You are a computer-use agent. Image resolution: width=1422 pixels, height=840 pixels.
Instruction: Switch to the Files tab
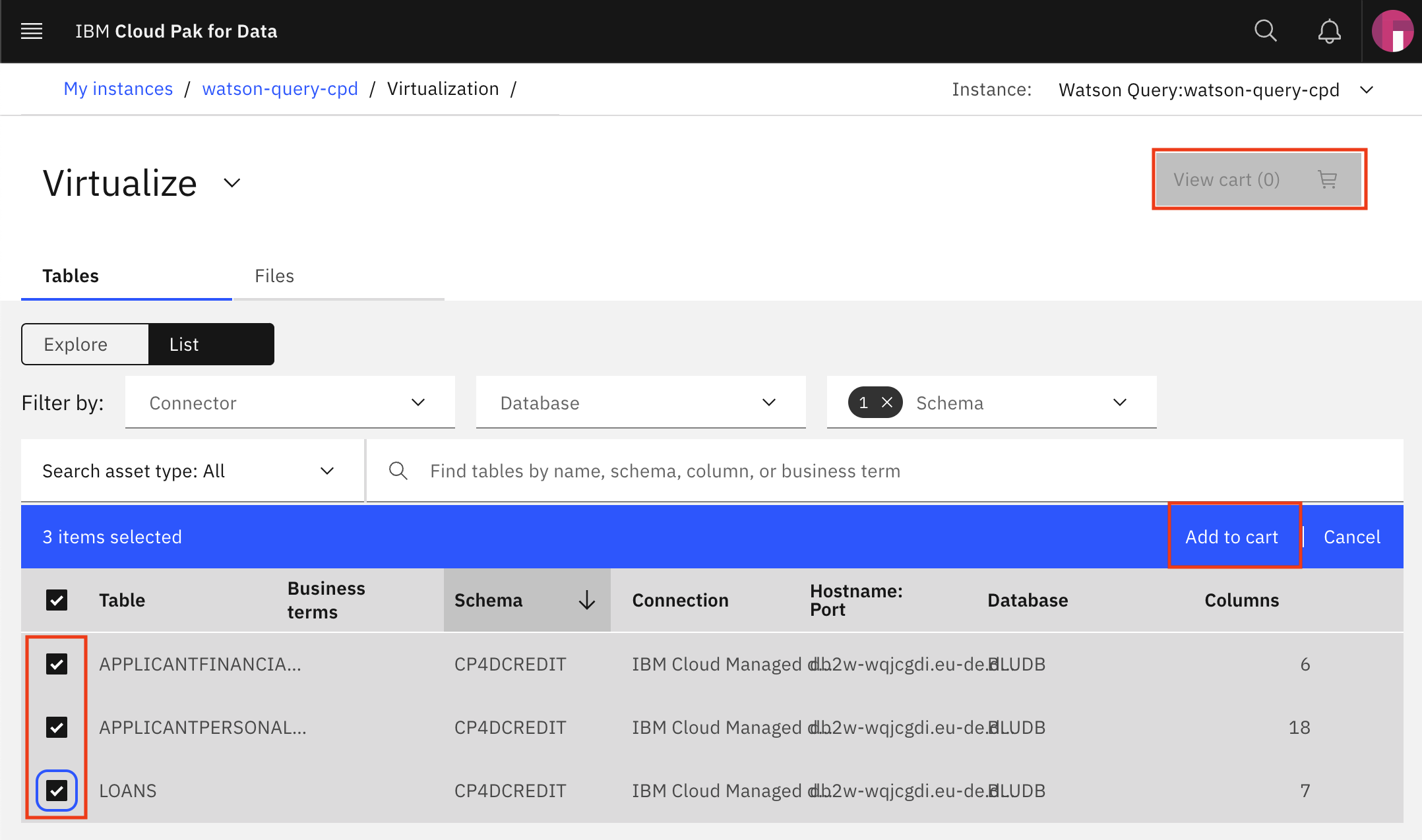click(275, 275)
